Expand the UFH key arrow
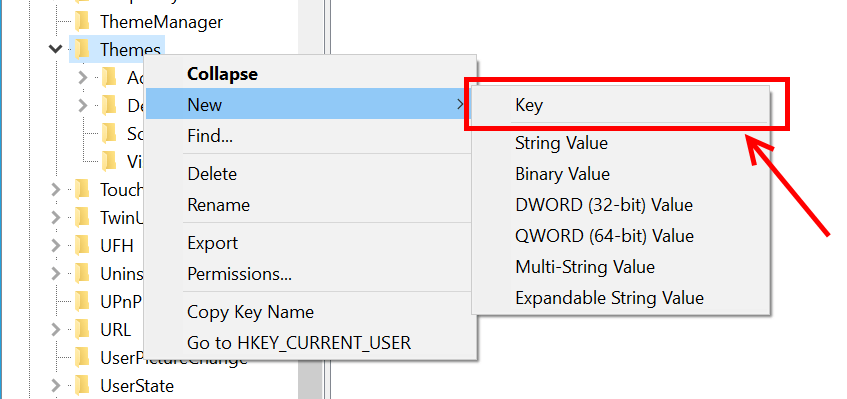 55,245
